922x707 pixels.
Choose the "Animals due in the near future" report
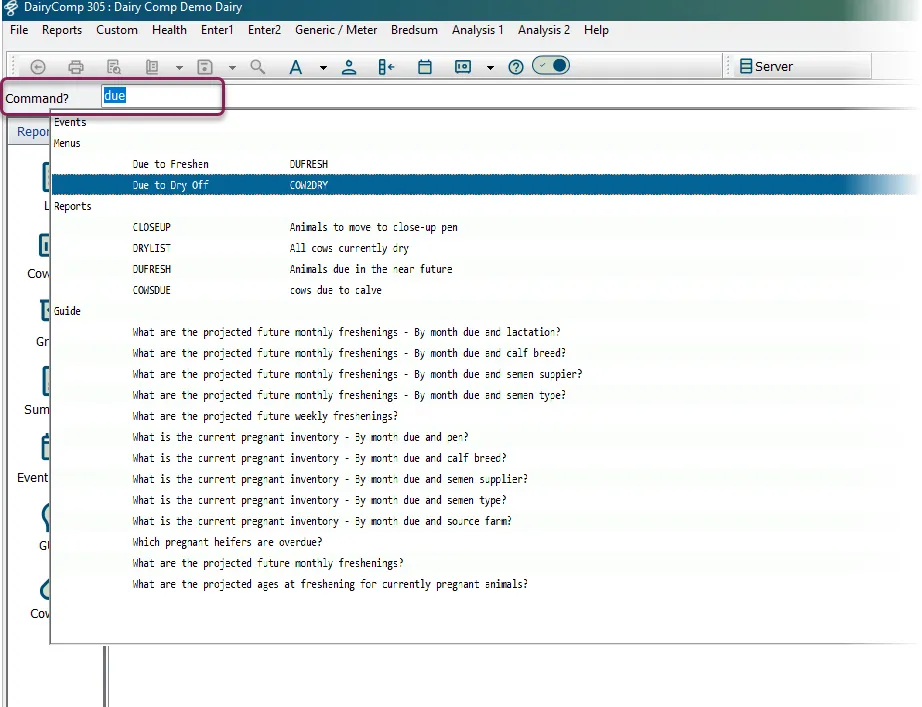[x=484, y=269]
